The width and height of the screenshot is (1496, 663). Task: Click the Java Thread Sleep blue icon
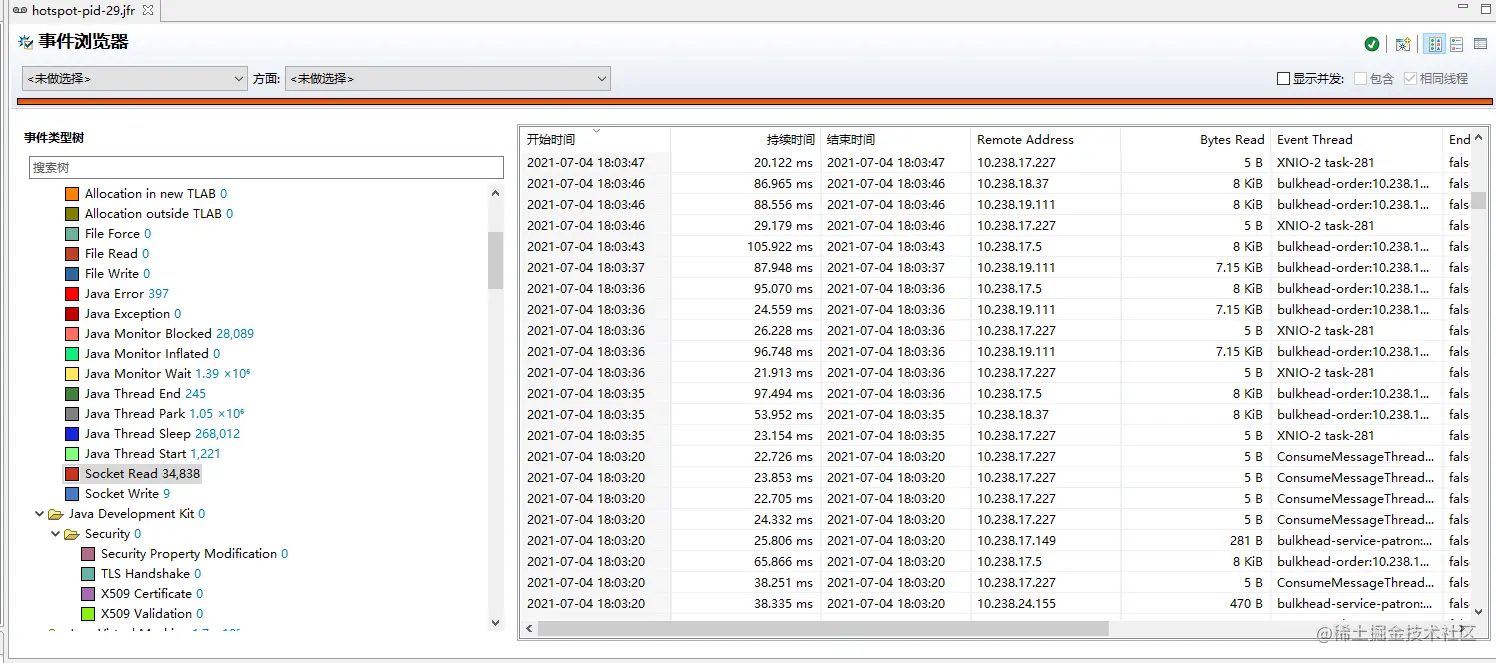(72, 434)
